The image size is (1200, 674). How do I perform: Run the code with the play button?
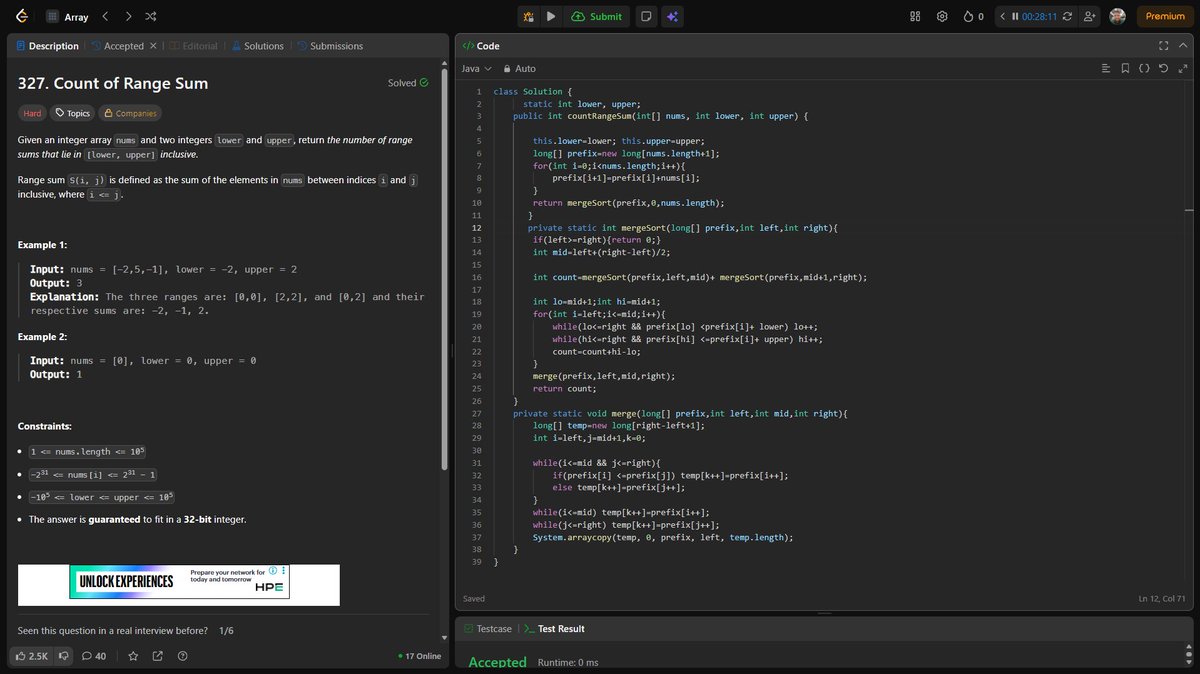(x=551, y=16)
